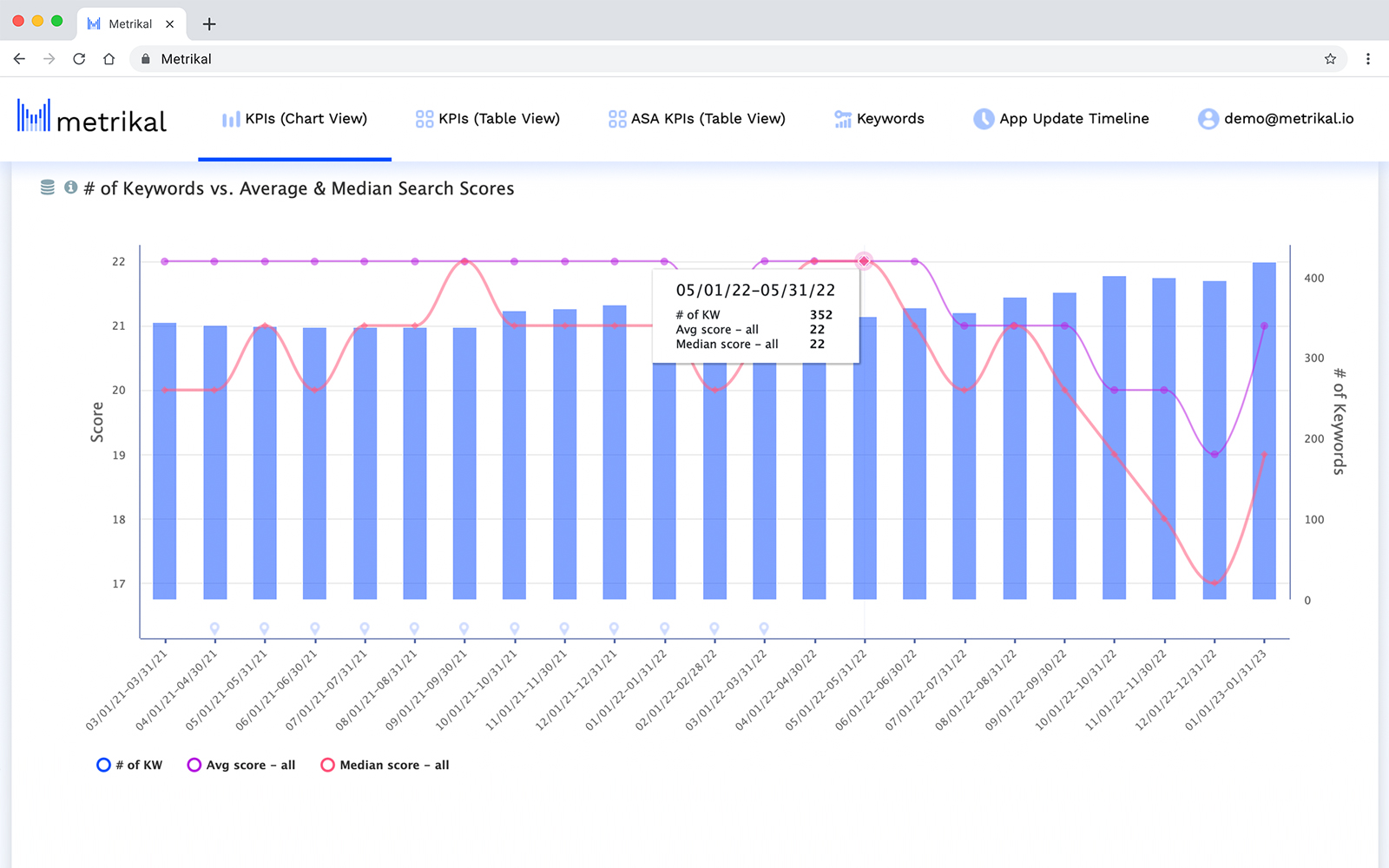Click x-axis label 06/01/22-06/30/22
Image resolution: width=1389 pixels, height=868 pixels.
877,690
